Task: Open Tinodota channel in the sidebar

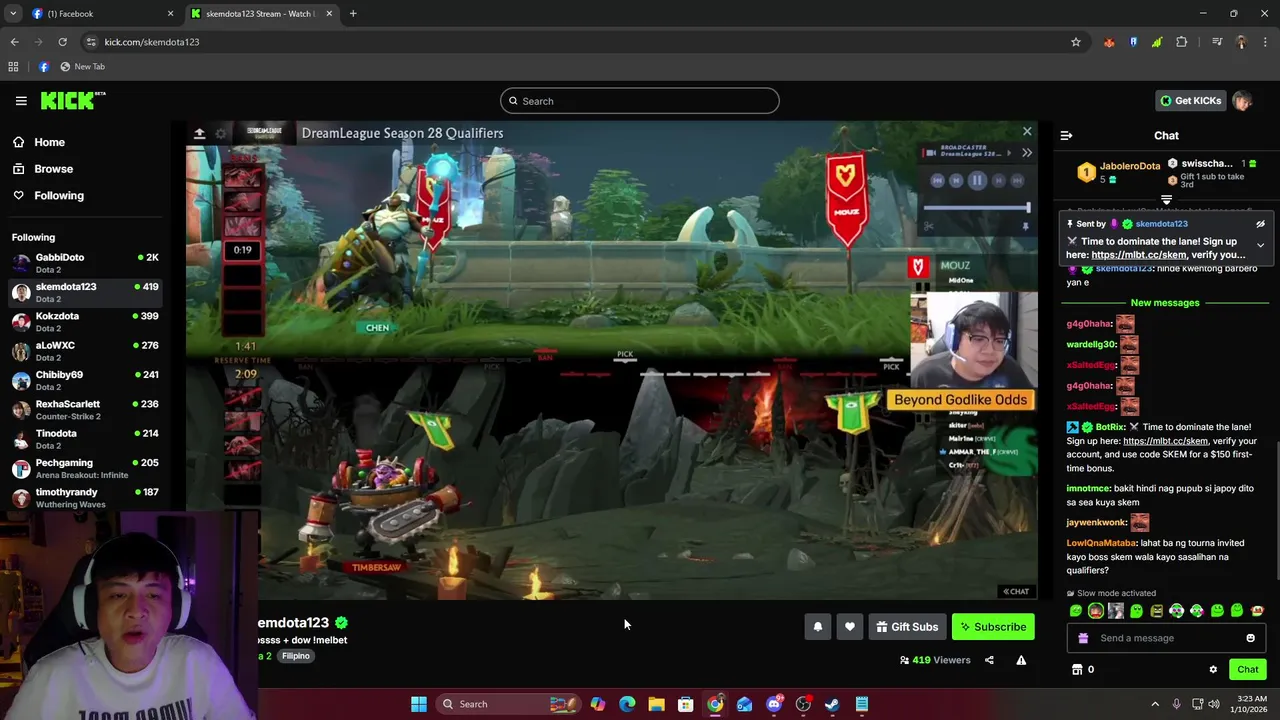Action: click(85, 440)
